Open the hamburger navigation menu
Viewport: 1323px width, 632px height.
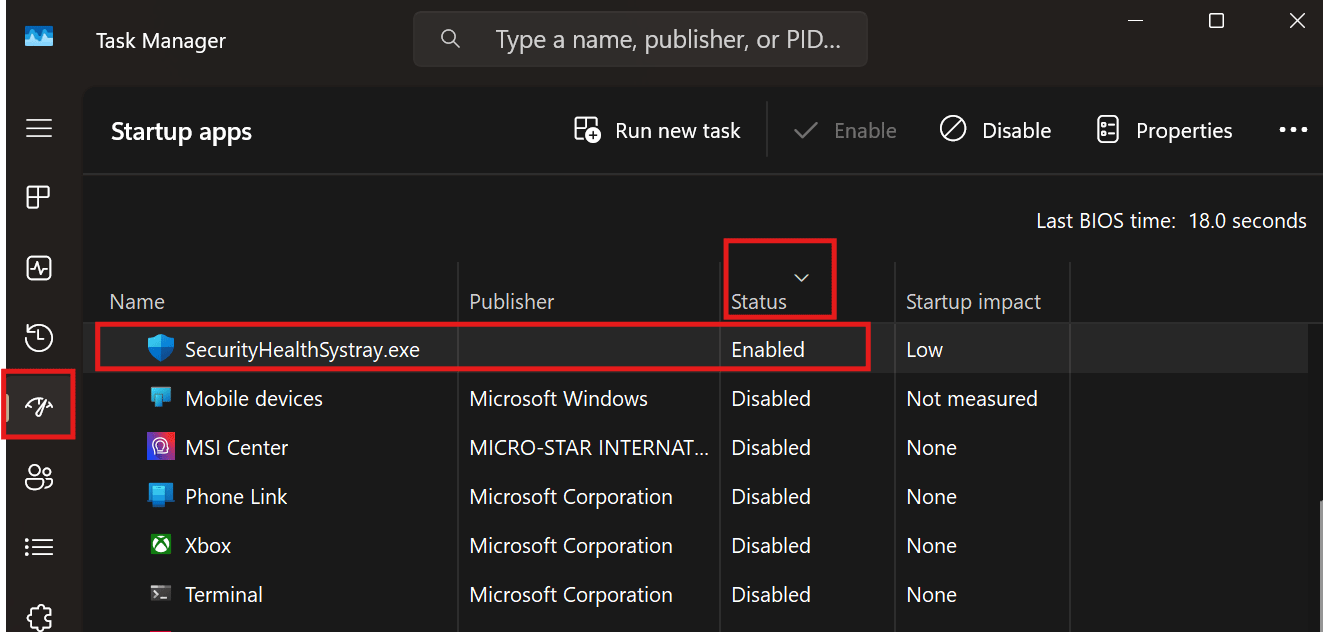pyautogui.click(x=39, y=128)
